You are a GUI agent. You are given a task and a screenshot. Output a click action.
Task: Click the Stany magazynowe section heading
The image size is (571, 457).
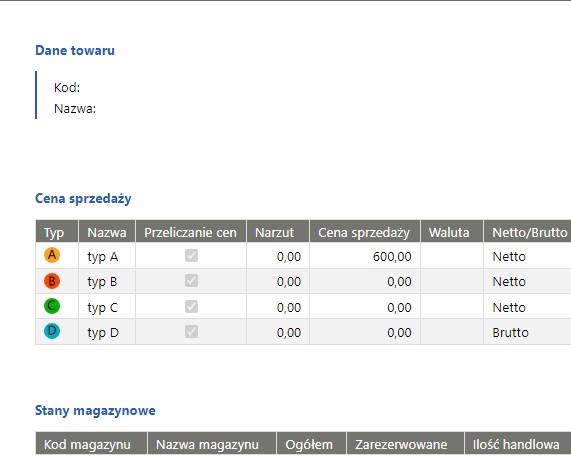(x=95, y=410)
